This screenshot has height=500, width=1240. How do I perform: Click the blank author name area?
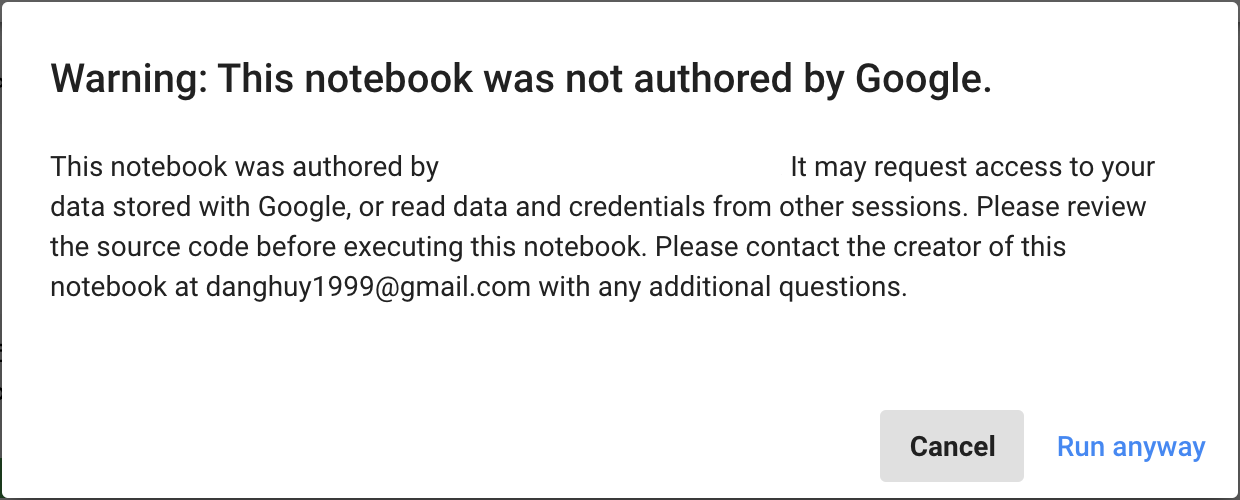[x=613, y=167]
